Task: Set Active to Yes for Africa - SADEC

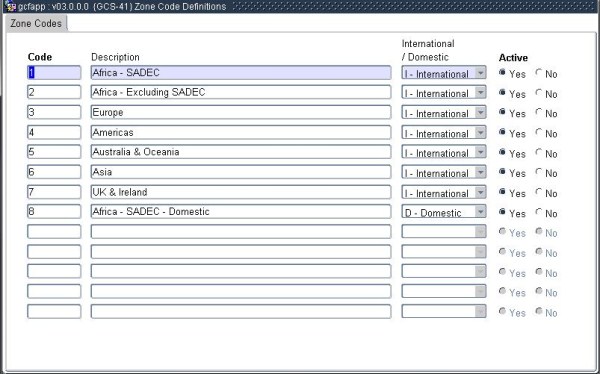Action: tap(502, 72)
